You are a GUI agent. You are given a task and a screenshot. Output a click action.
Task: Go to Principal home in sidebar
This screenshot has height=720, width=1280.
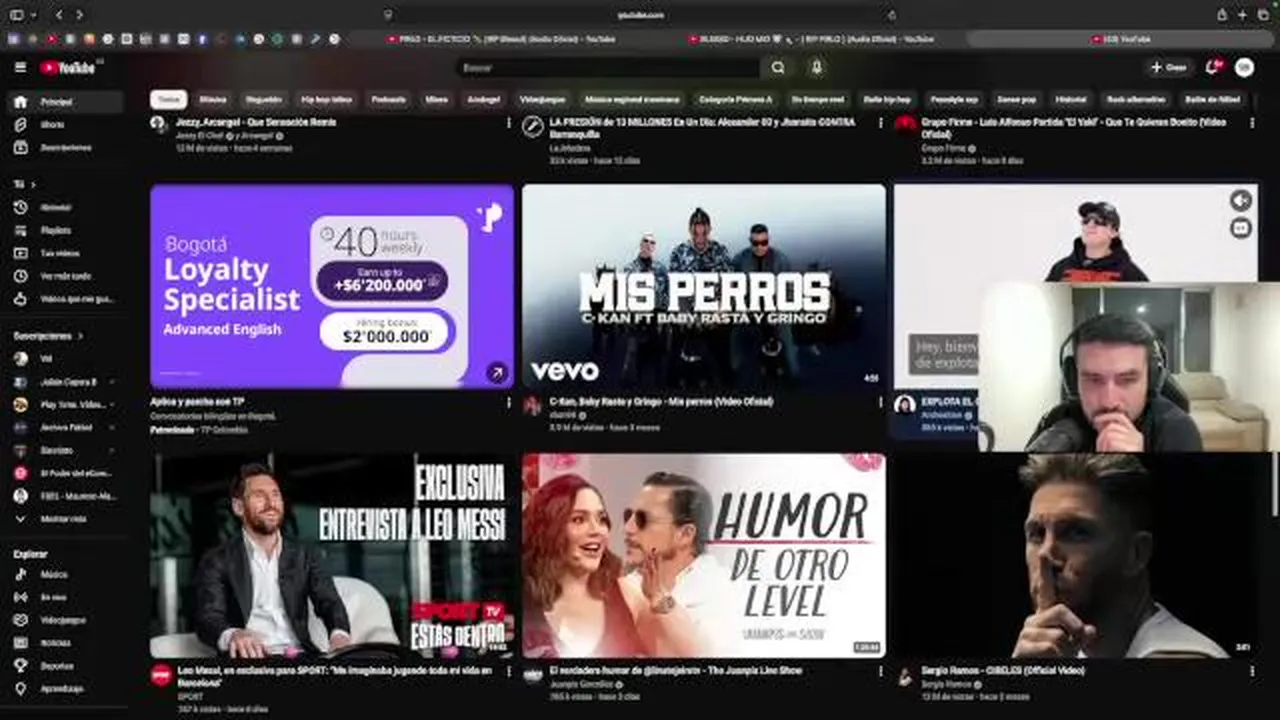point(63,102)
